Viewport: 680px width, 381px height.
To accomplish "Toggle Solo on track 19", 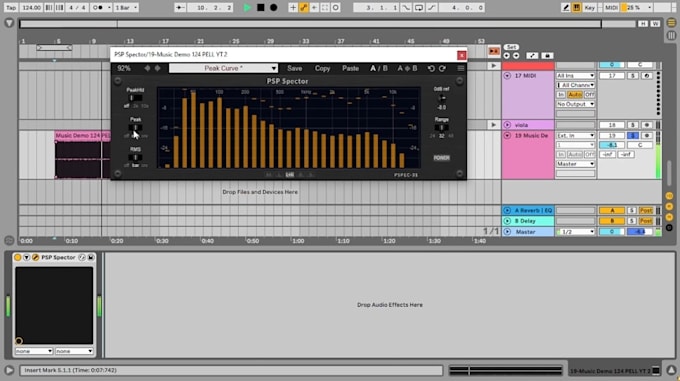I will point(633,136).
